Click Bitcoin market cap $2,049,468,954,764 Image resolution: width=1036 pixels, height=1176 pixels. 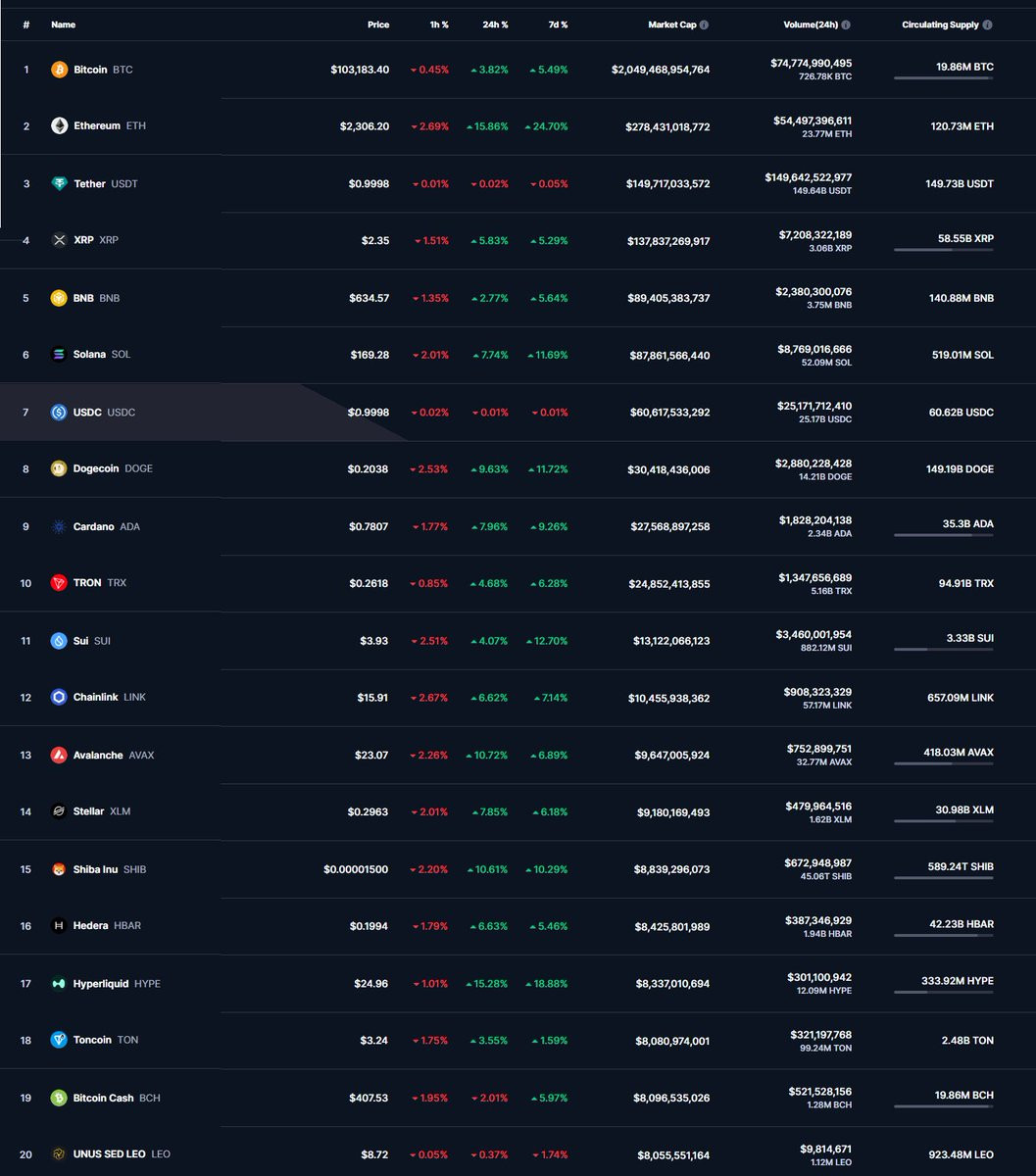(661, 70)
